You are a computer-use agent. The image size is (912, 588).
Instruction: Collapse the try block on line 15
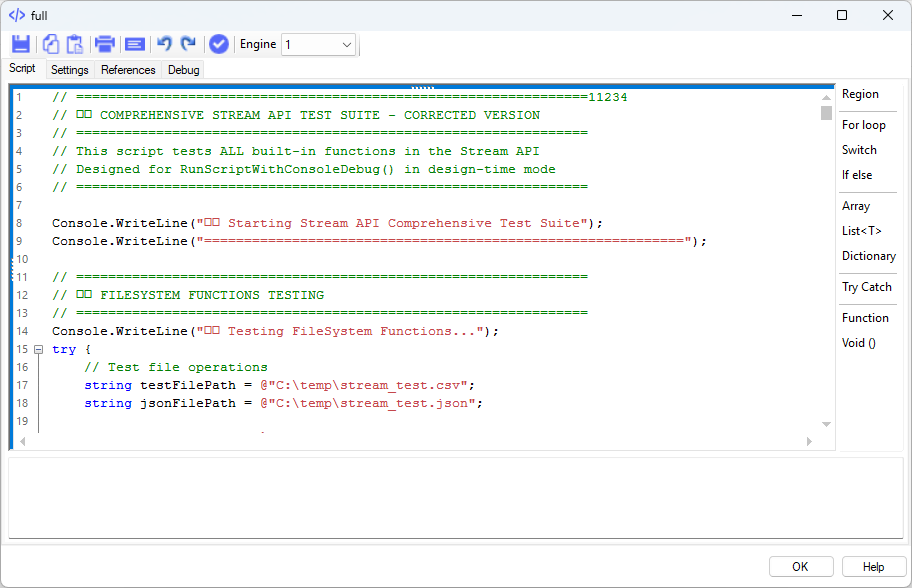tap(38, 350)
